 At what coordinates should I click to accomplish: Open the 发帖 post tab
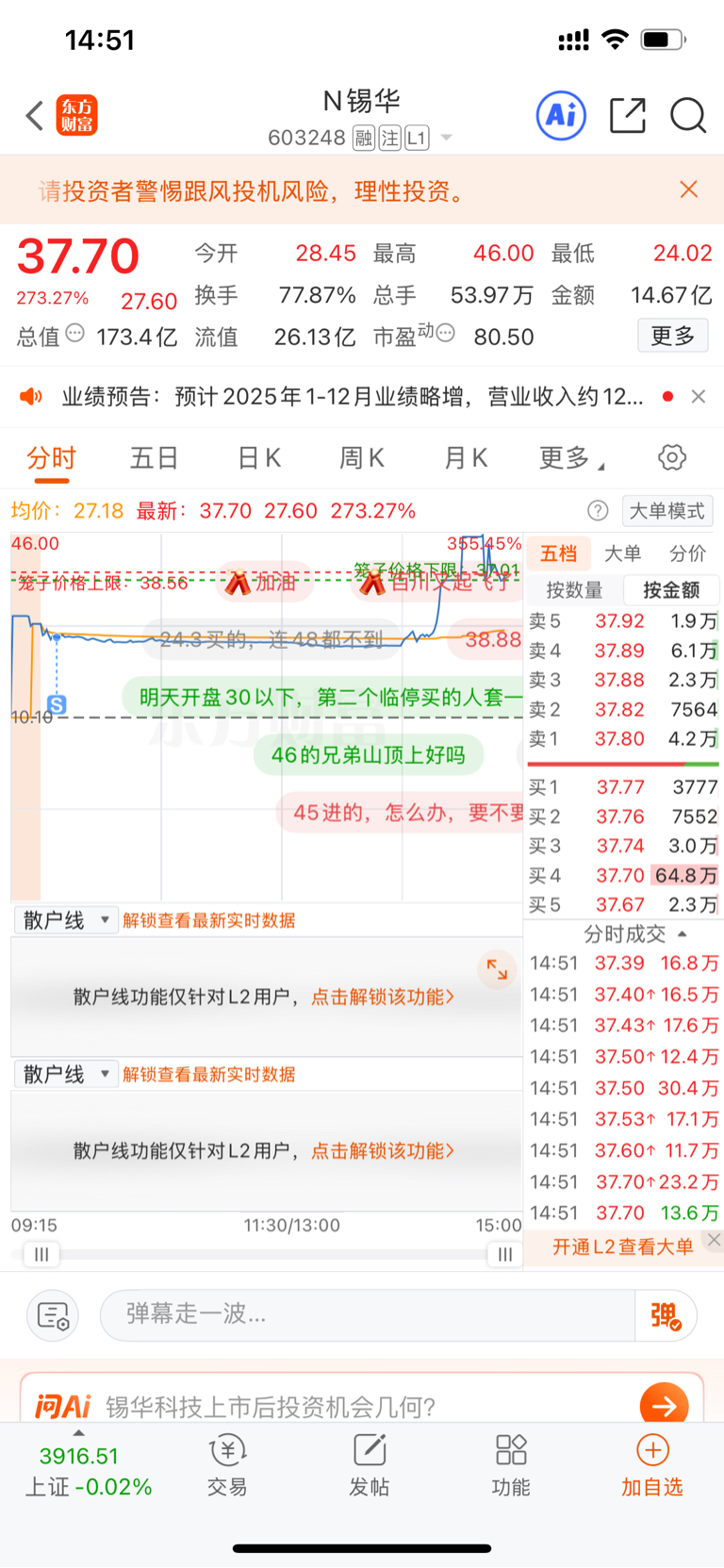point(369,1465)
